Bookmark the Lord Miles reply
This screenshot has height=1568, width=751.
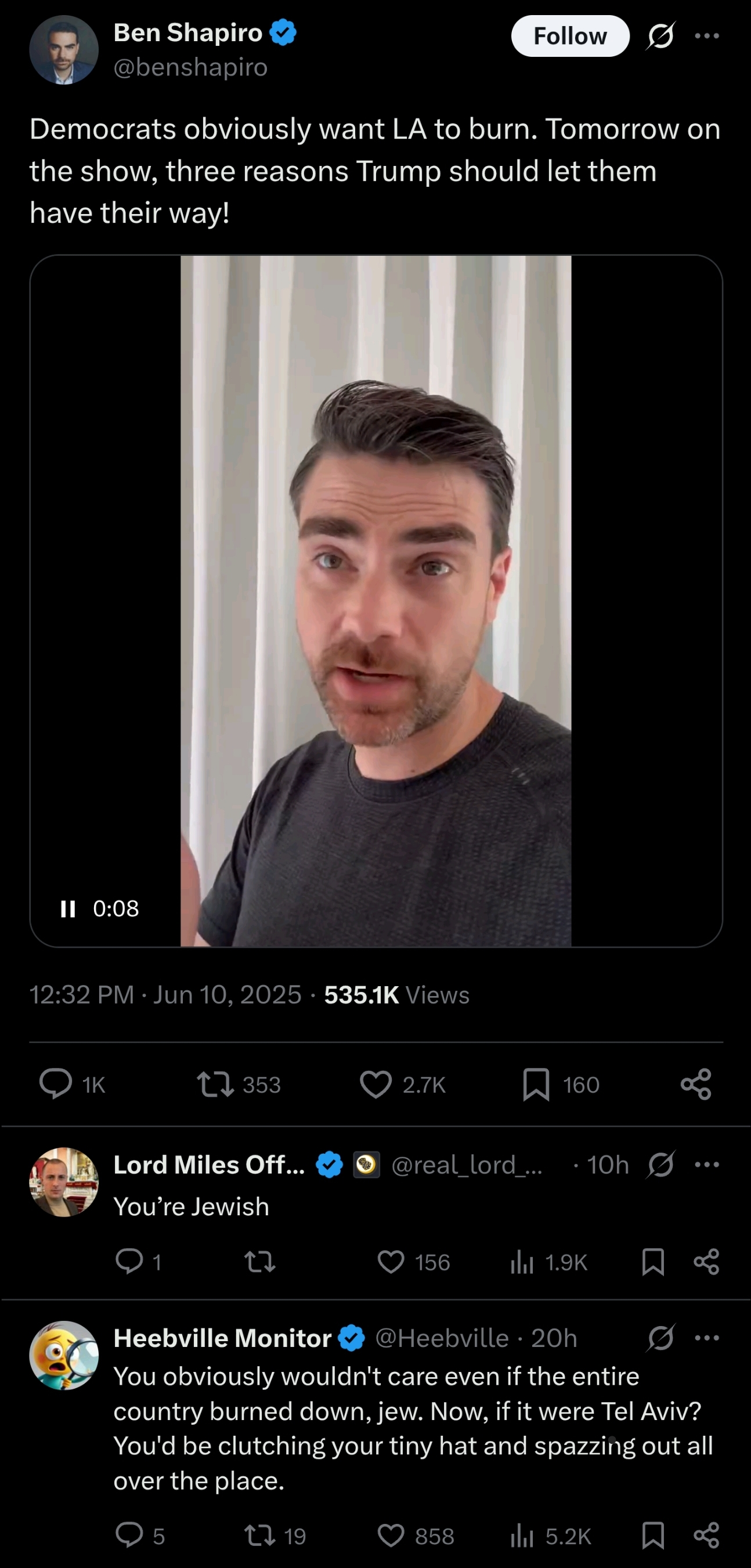click(x=653, y=1262)
